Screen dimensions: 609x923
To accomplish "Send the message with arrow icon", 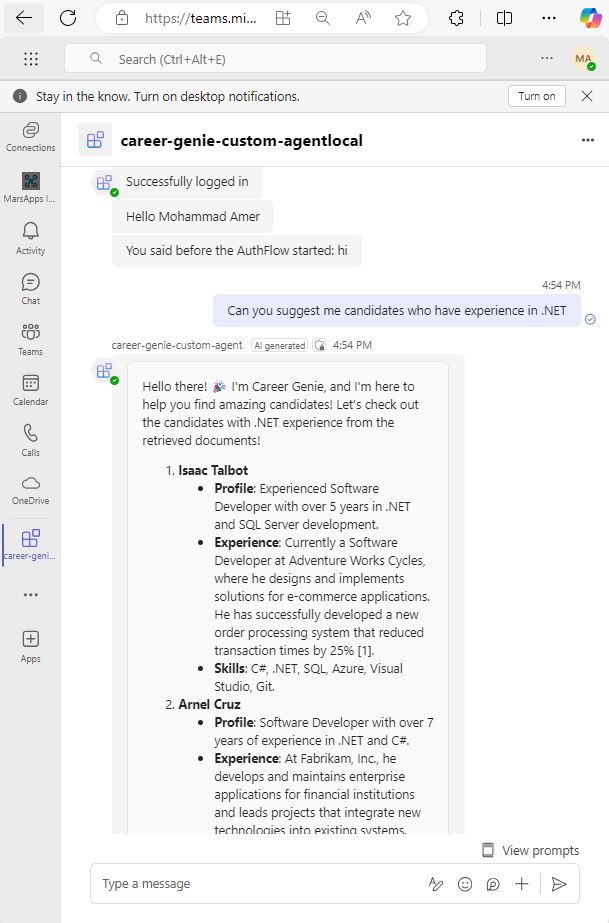I will [559, 884].
